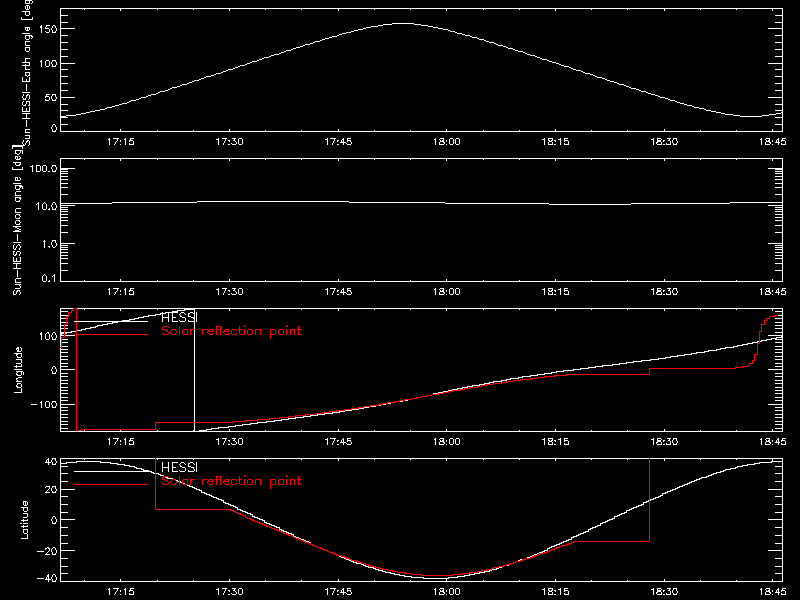Viewport: 800px width, 600px height.
Task: Click the 0.1 tick on Moon angle plot
Action: (49, 278)
